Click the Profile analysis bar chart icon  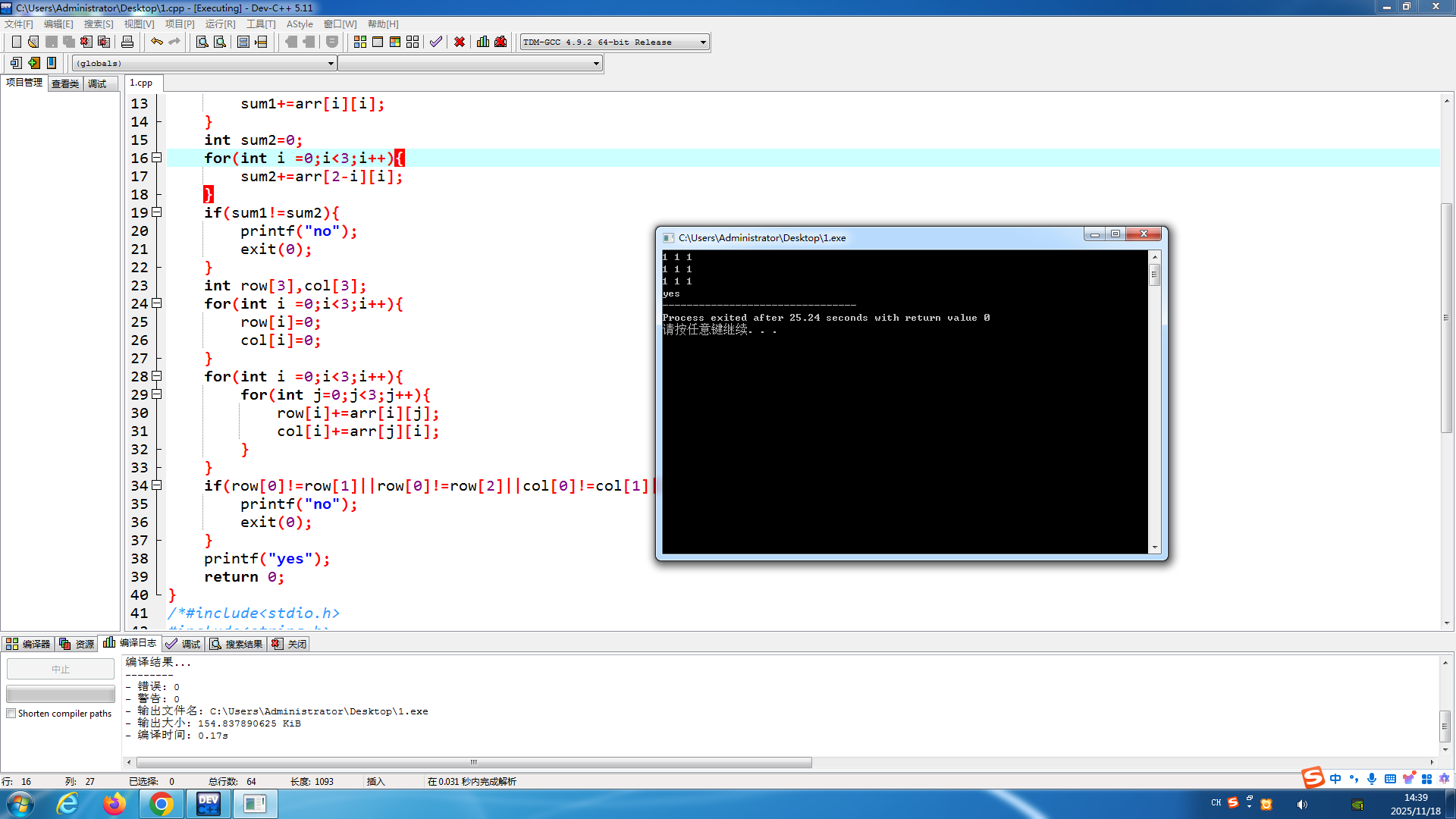(x=483, y=42)
